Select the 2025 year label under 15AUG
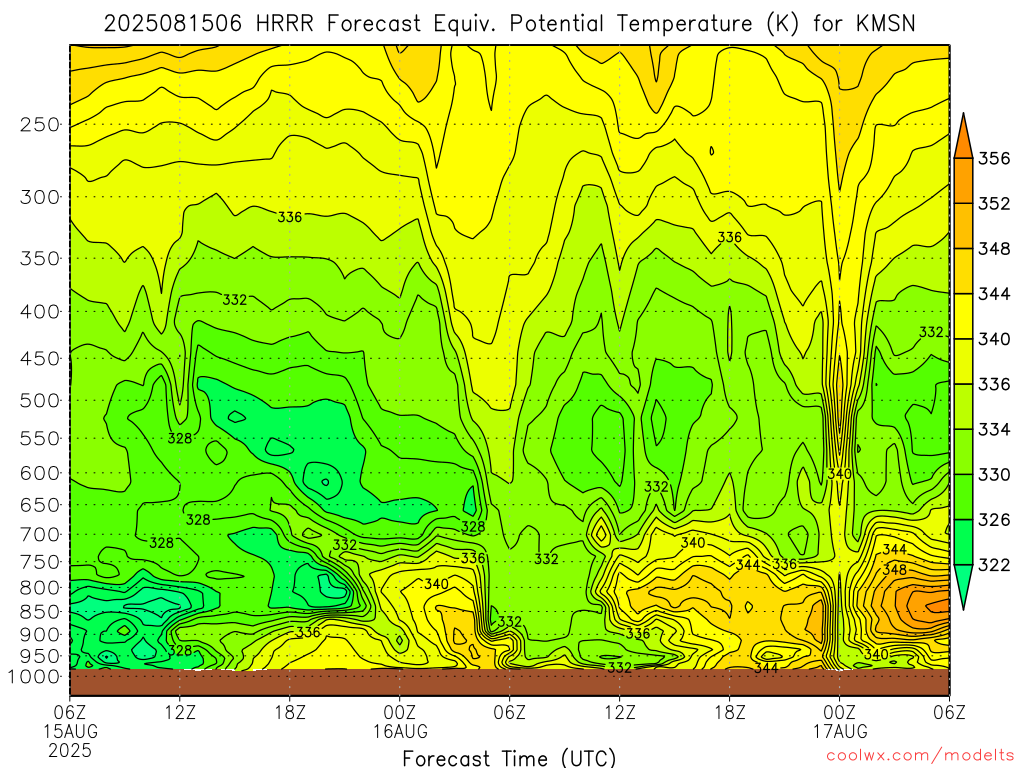 click(71, 750)
